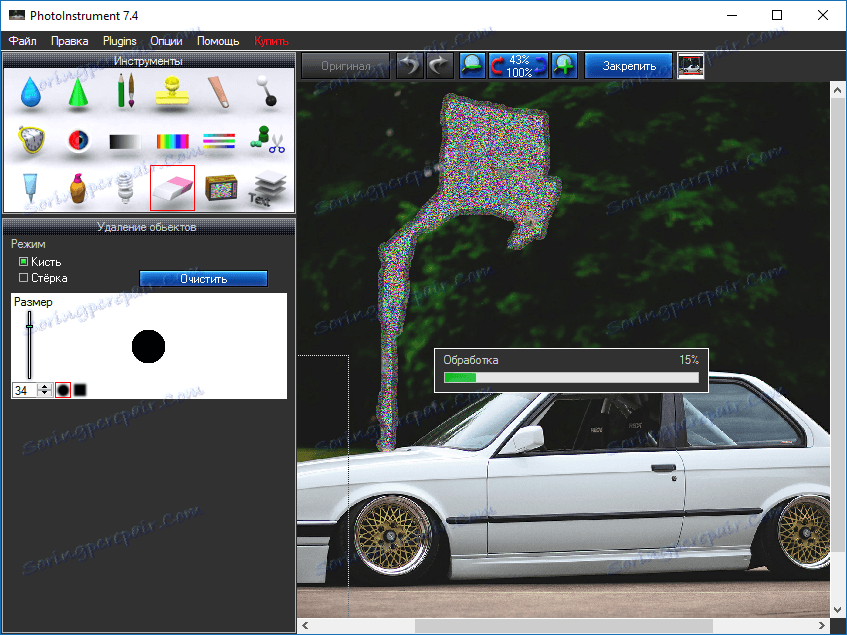Screen dimensions: 847x635
Task: Select the green cone Sharpen tool
Action: [x=78, y=92]
